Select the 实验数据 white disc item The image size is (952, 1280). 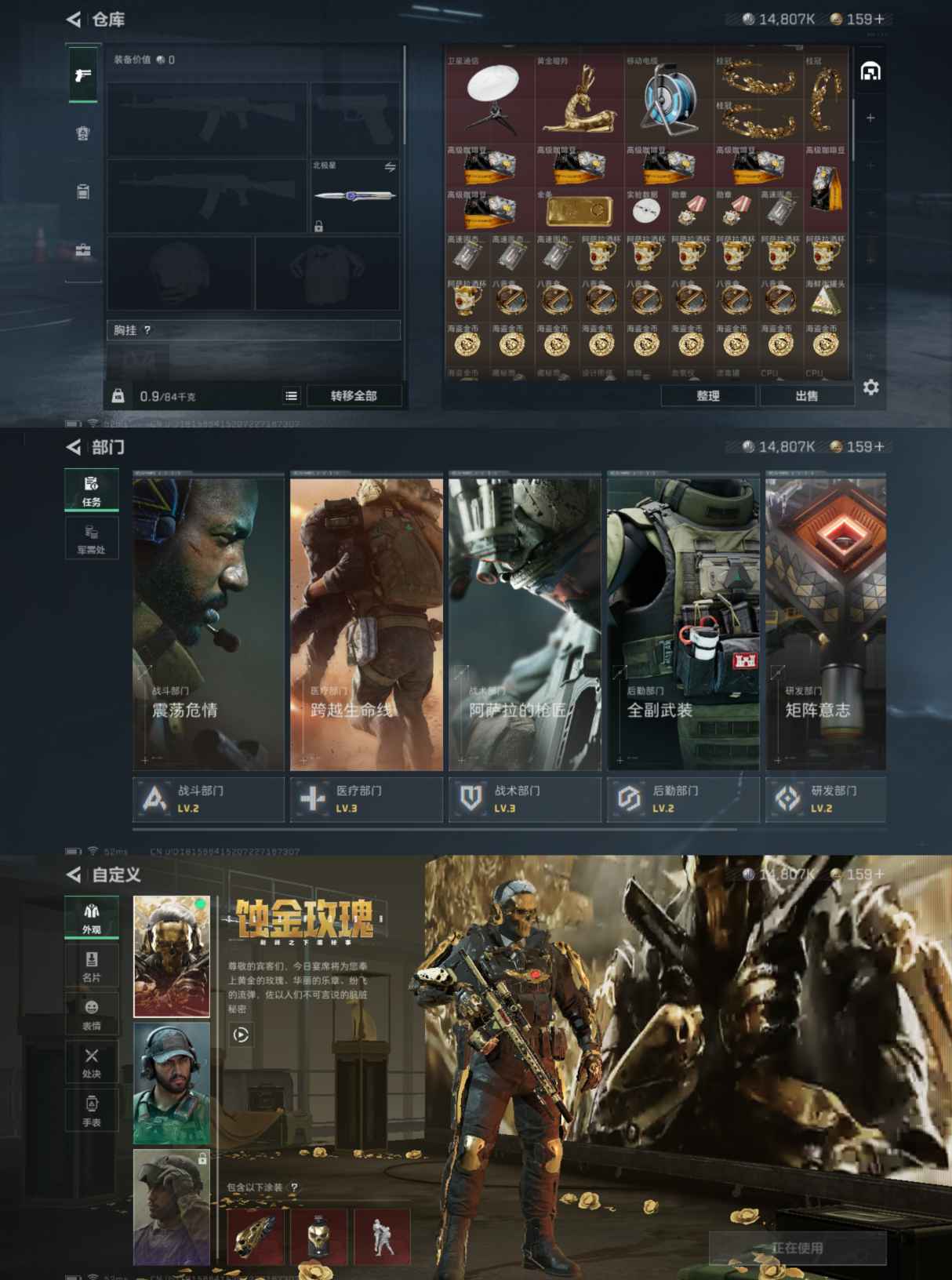646,209
